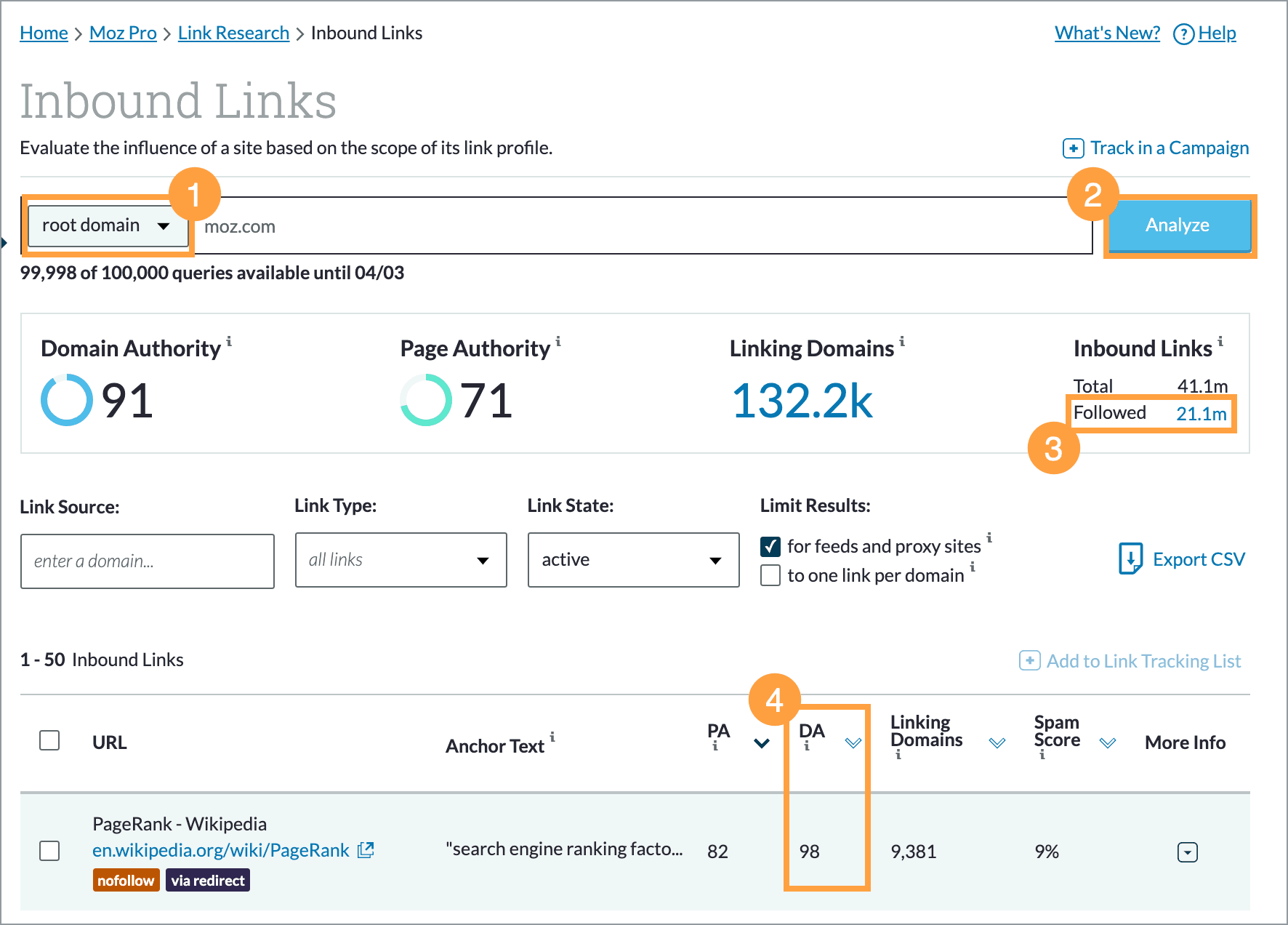Open Help via the question mark icon
The image size is (1288, 925).
pos(1183,33)
